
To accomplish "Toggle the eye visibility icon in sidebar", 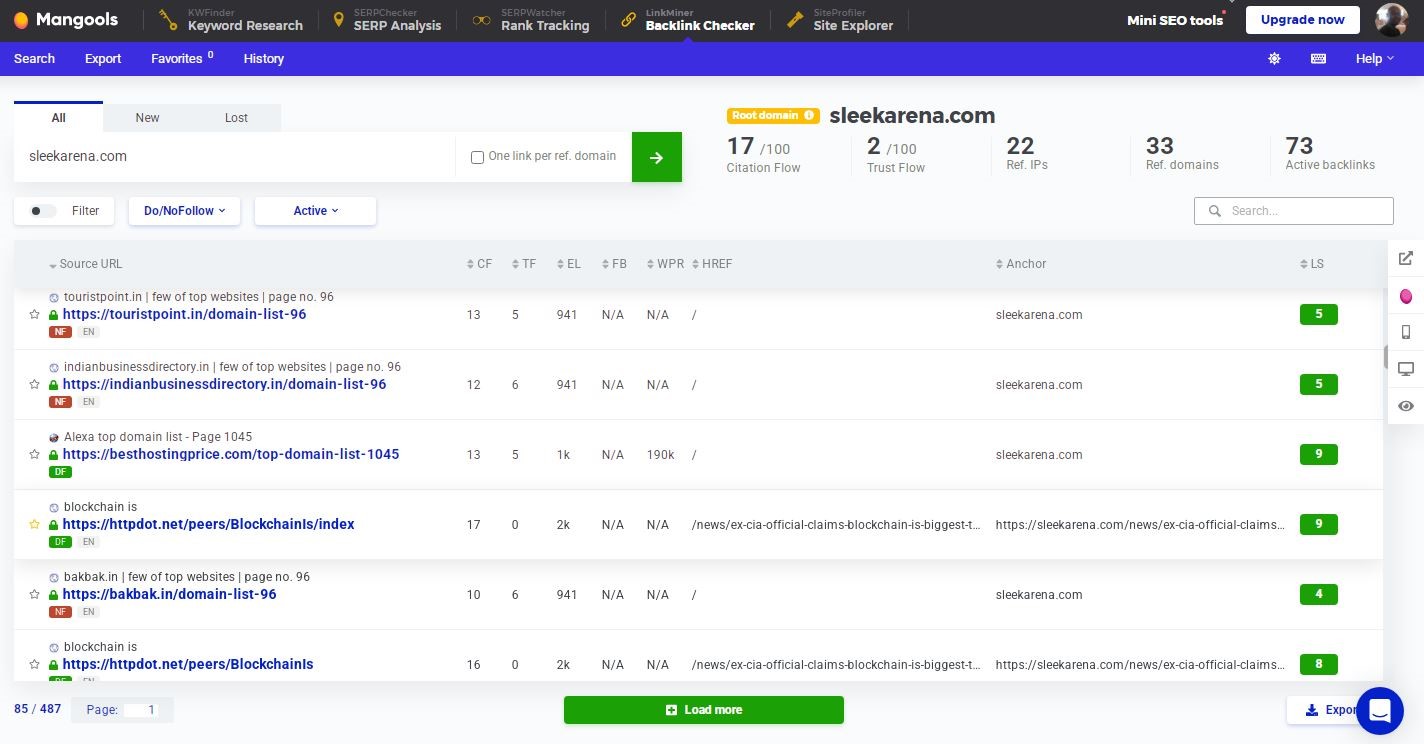I will [1405, 406].
